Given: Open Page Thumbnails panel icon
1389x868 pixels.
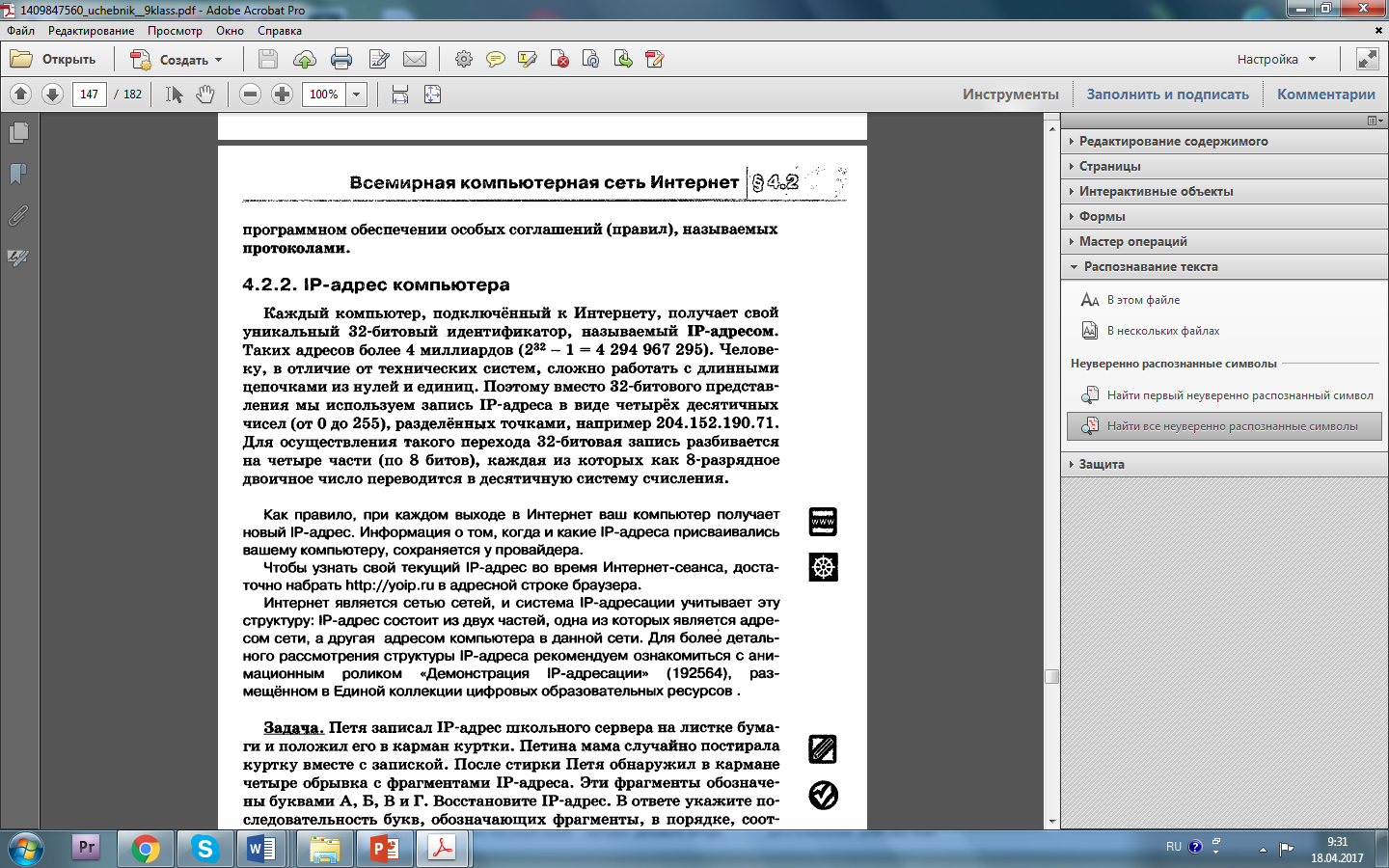Looking at the screenshot, I should pos(18,133).
